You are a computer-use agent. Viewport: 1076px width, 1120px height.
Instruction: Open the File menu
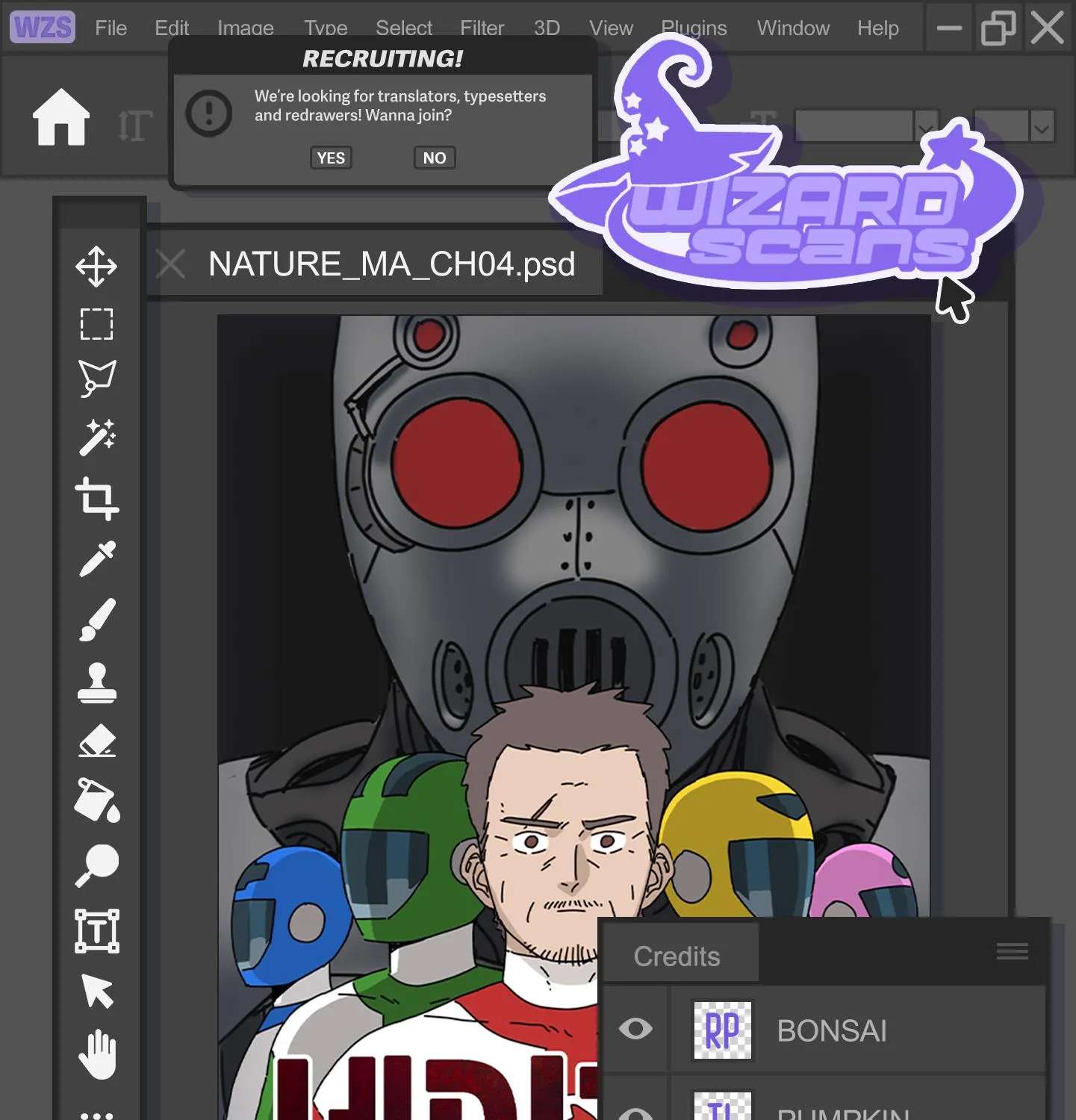[x=111, y=28]
